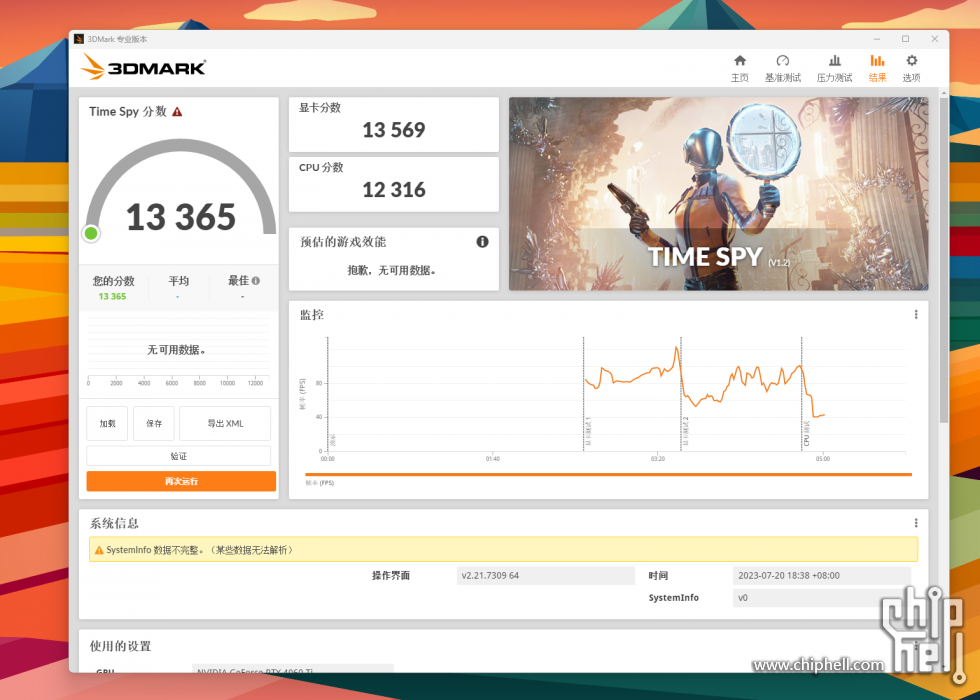
Task: Click the graphics test 1 marker line in chart
Action: (x=583, y=394)
